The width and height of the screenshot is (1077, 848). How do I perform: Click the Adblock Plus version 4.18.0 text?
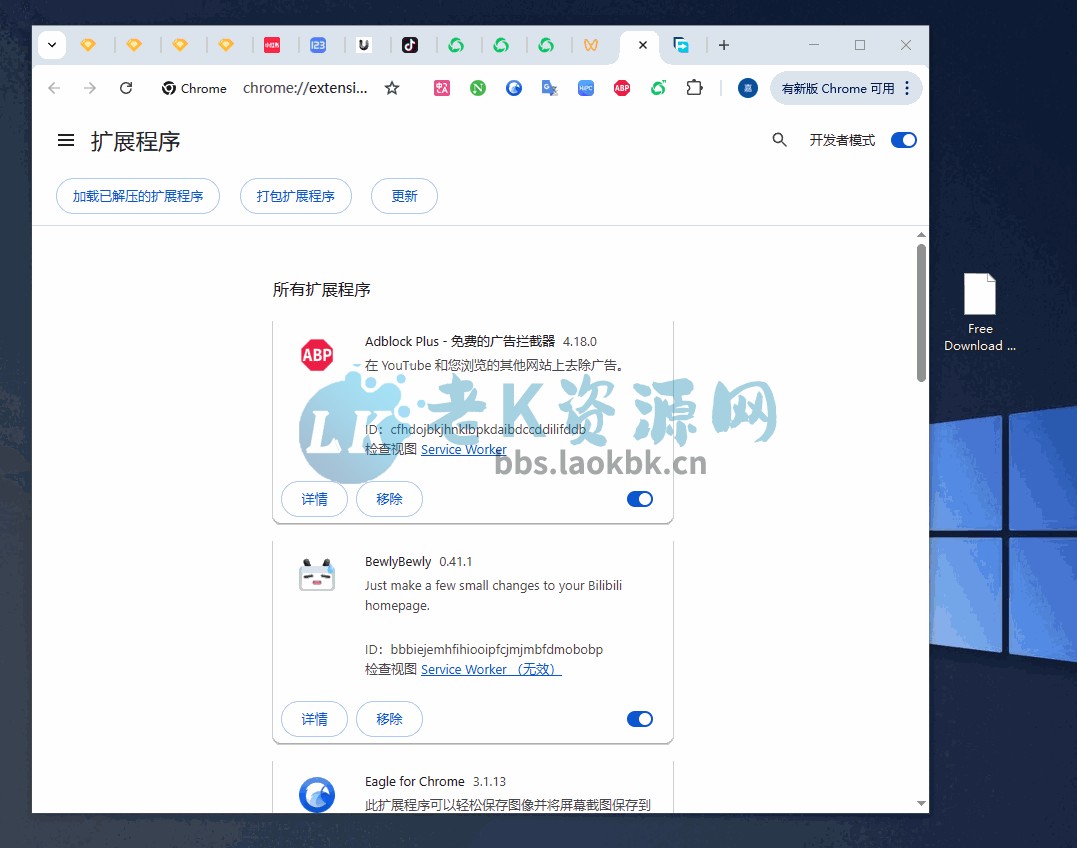[x=580, y=341]
